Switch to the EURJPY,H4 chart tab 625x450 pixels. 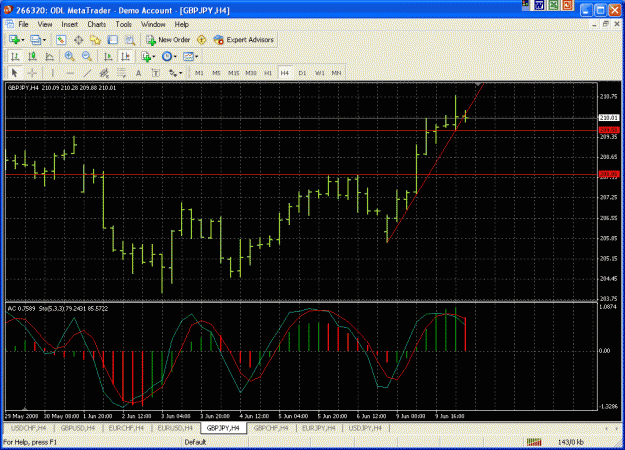318,428
